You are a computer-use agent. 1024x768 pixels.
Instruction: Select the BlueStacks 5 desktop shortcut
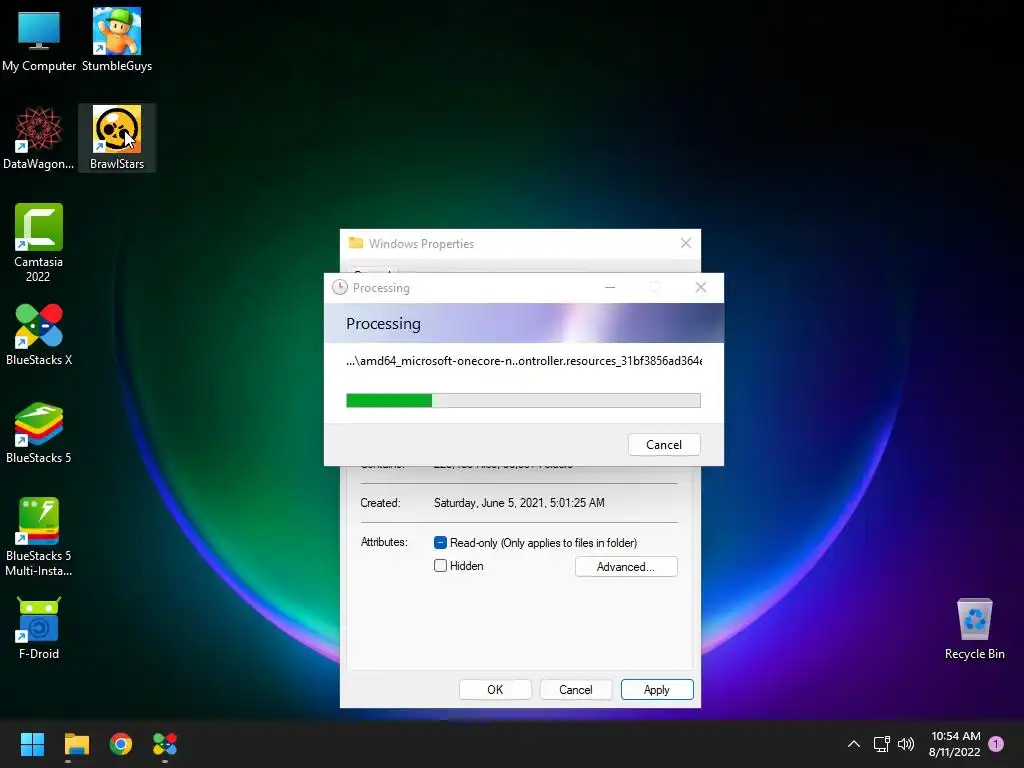point(39,432)
